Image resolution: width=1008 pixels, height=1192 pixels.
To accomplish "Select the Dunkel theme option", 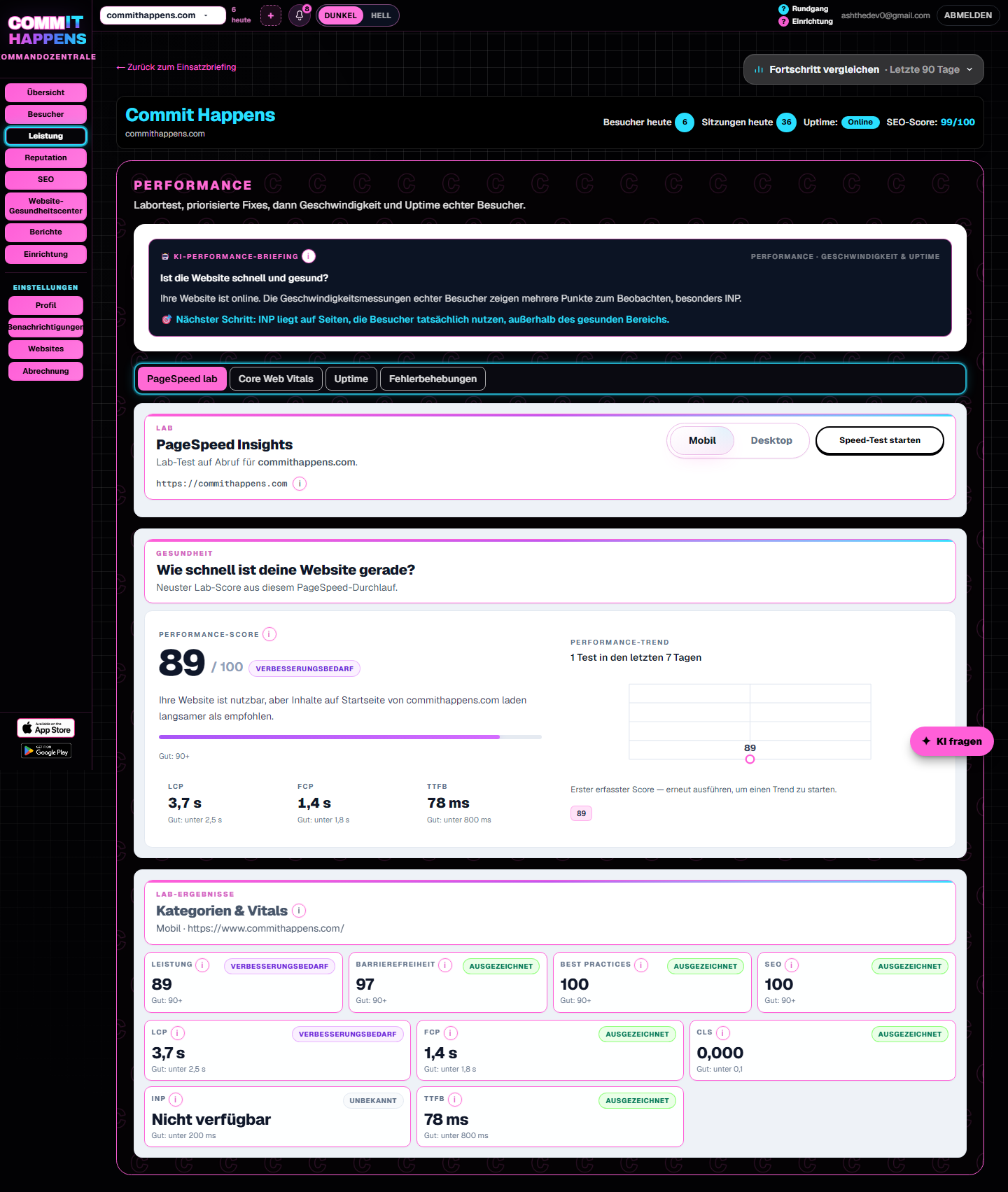I will click(x=340, y=15).
